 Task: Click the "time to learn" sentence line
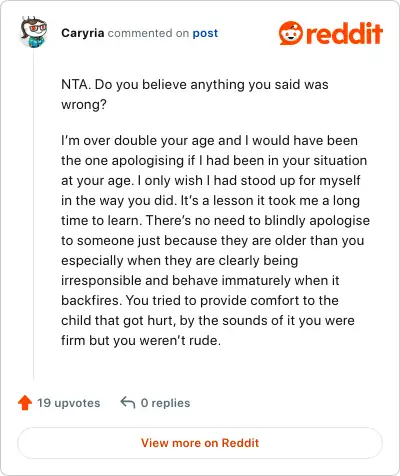(215, 220)
